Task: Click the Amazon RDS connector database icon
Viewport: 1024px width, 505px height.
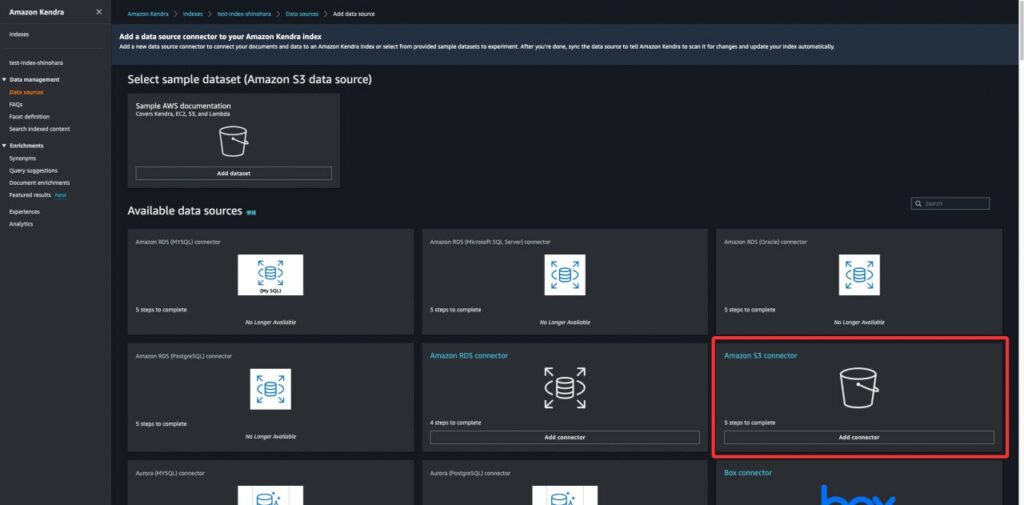Action: tap(564, 388)
